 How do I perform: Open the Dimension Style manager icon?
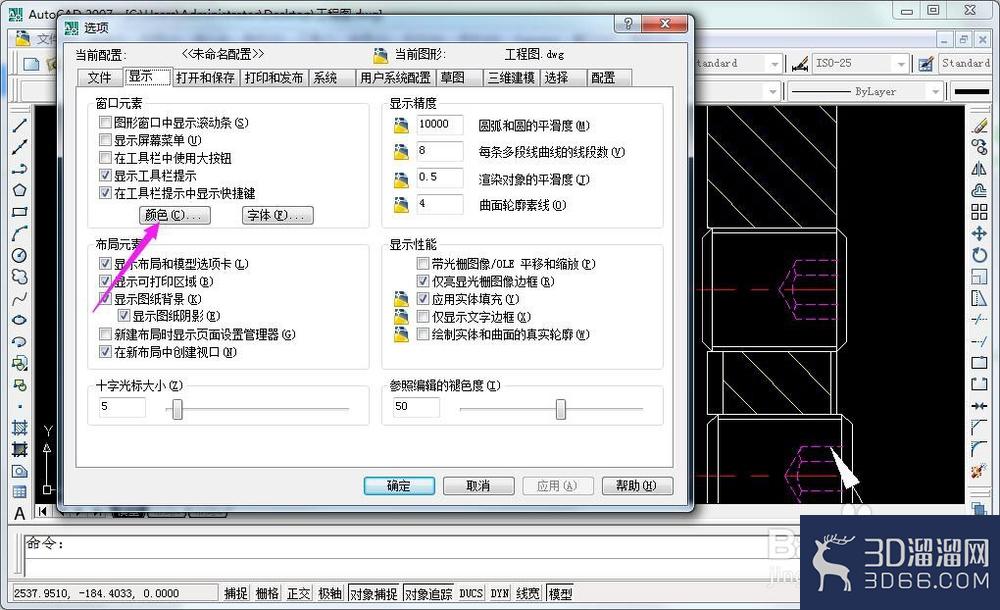click(800, 64)
